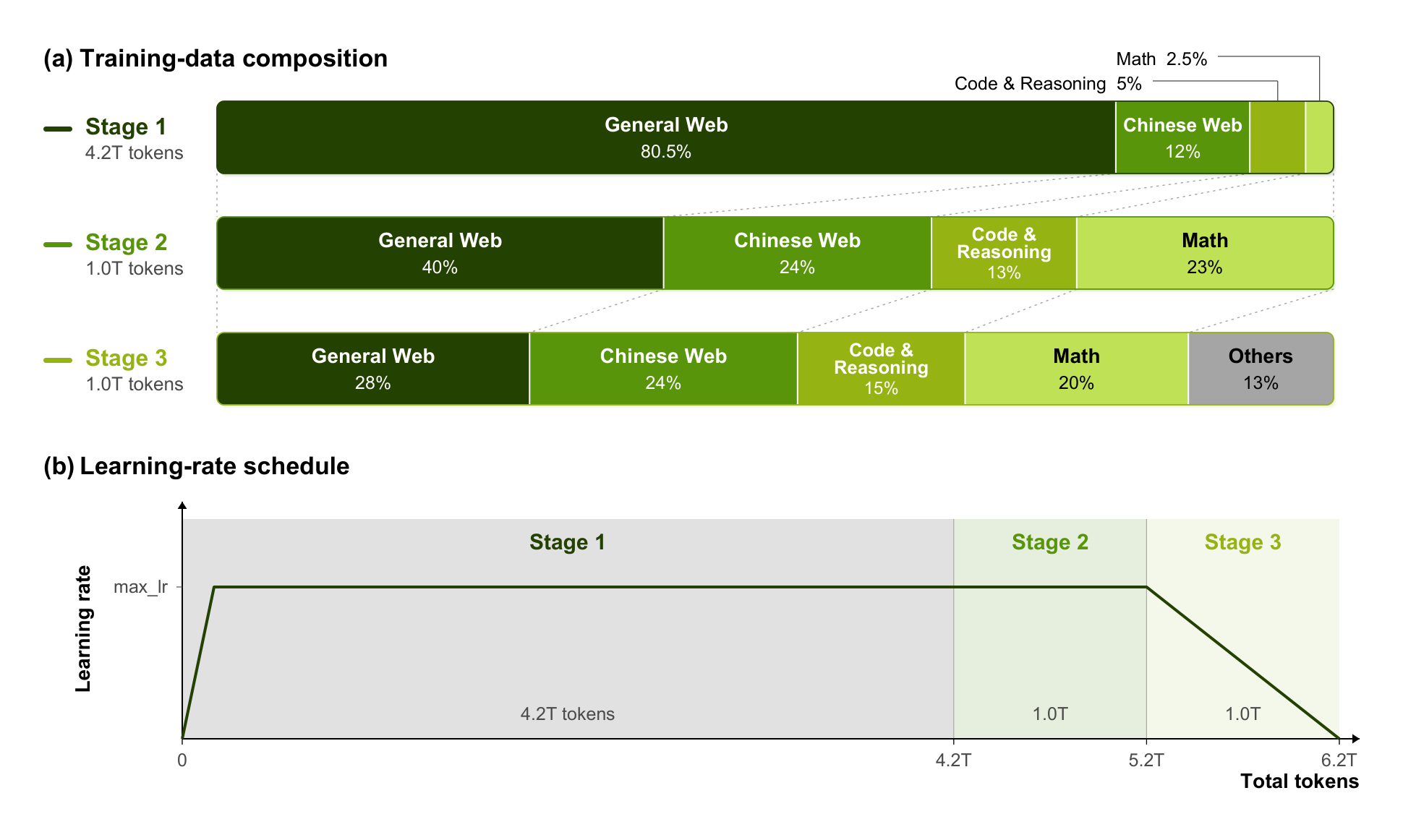Click the Stage 2 Chinese Web 24% segment

click(797, 253)
